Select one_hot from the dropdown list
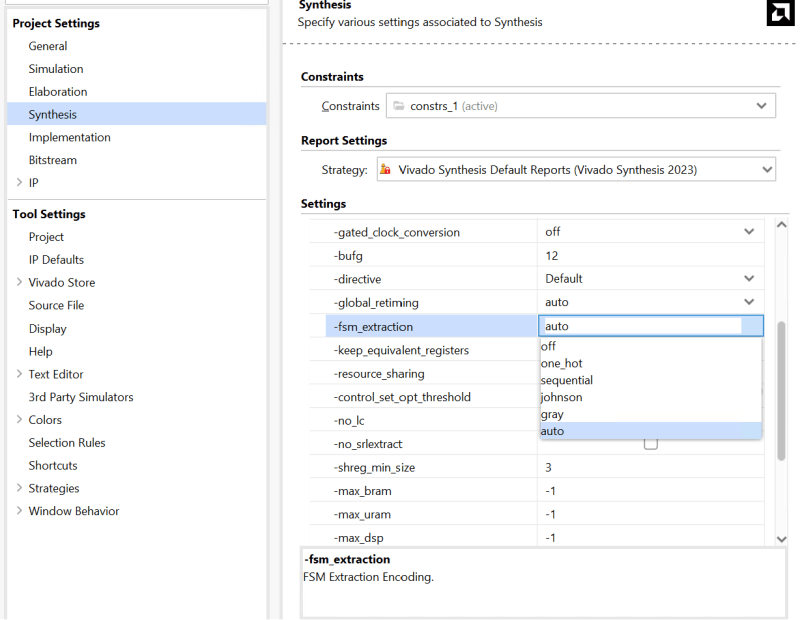This screenshot has height=620, width=800. point(561,363)
